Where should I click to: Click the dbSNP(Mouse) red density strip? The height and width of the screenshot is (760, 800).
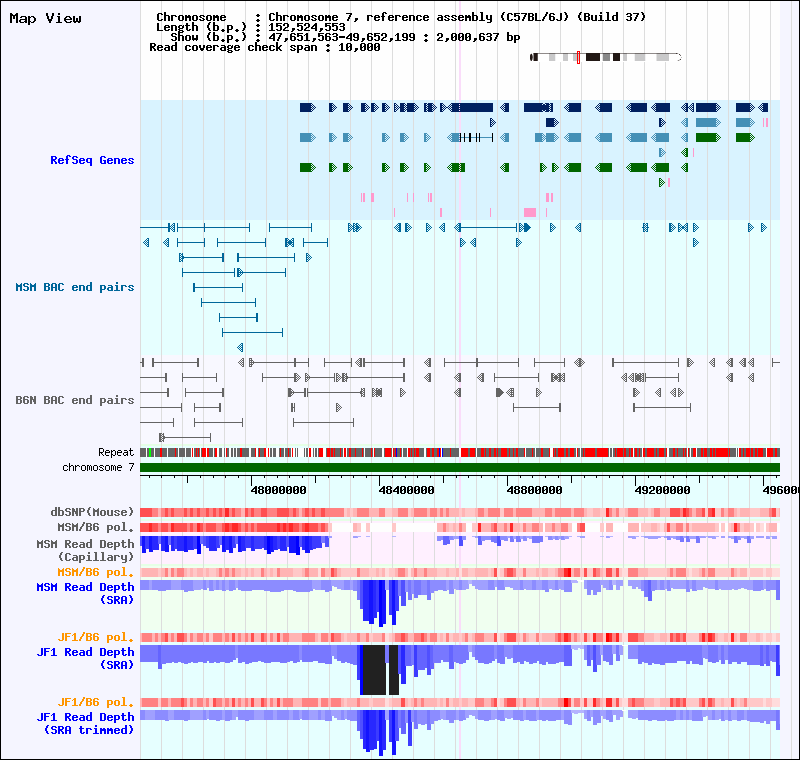460,513
